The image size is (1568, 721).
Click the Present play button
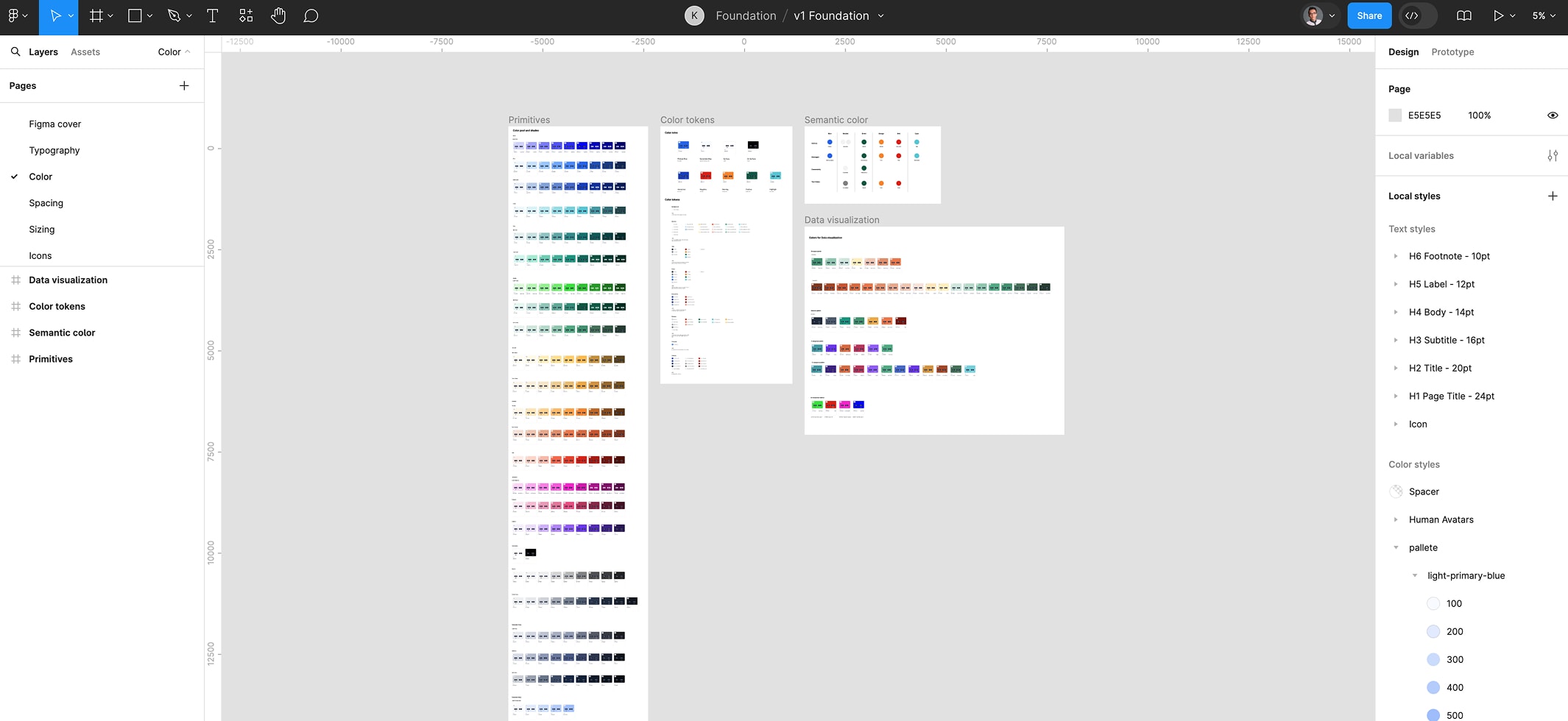point(1498,15)
